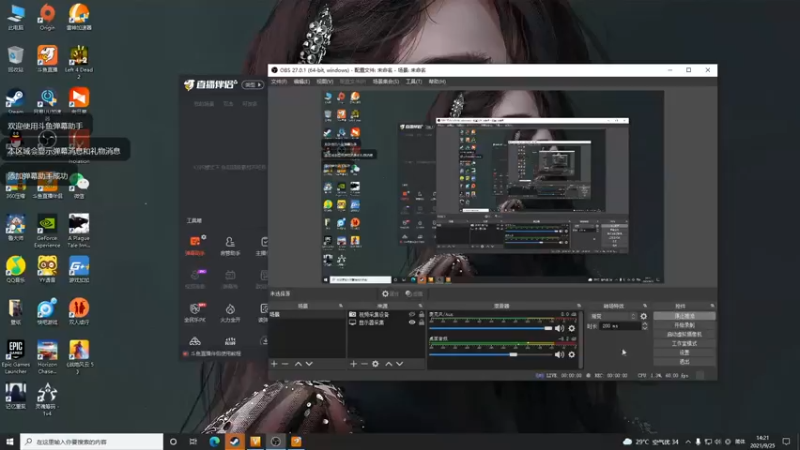Open the 视图 menu in OBS

[x=324, y=82]
